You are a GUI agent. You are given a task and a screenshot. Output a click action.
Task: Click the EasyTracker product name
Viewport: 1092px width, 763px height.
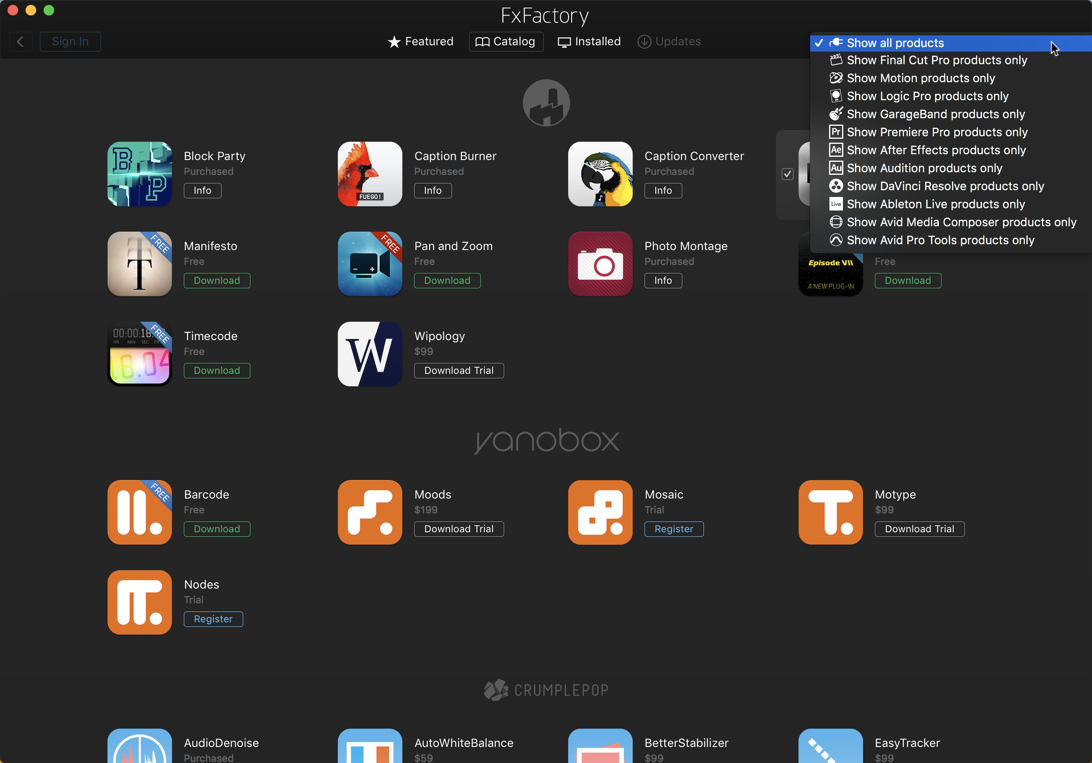[x=907, y=743]
